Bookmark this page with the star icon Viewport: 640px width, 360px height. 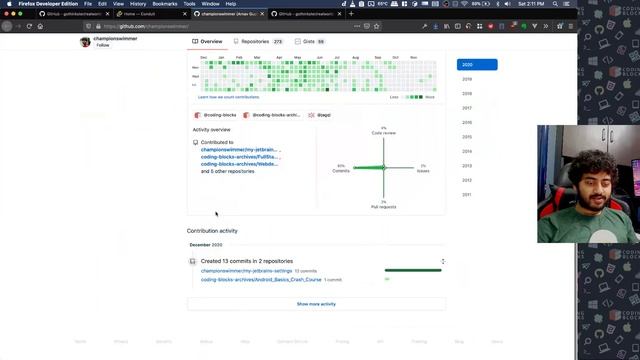point(376,26)
